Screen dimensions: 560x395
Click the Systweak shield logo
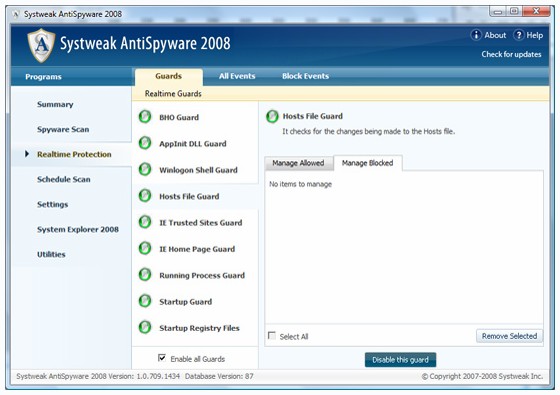41,45
